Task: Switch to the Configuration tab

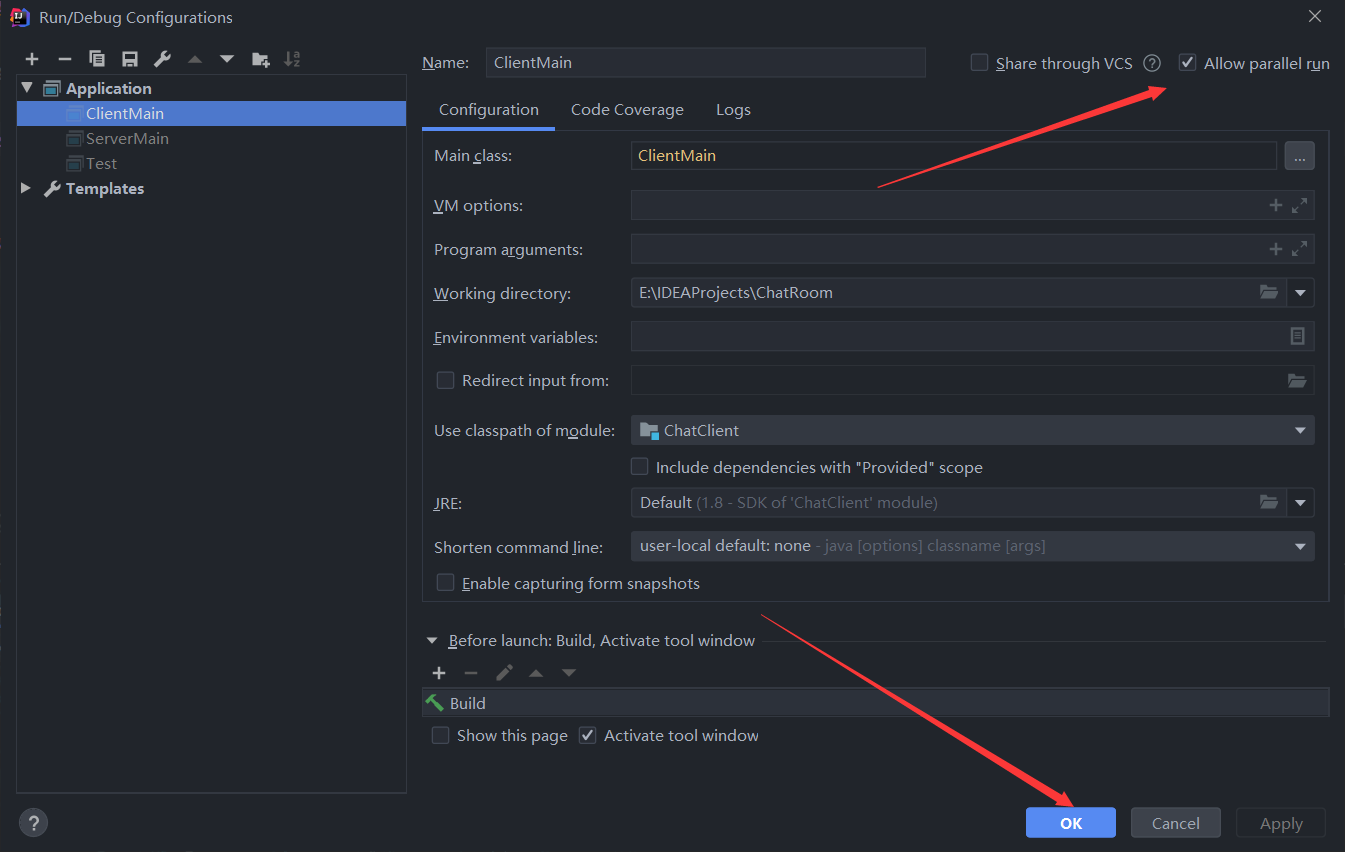Action: (489, 110)
